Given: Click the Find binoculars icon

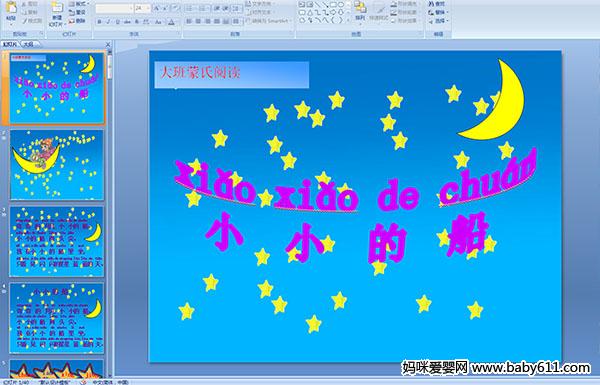Looking at the screenshot, I should 437,4.
